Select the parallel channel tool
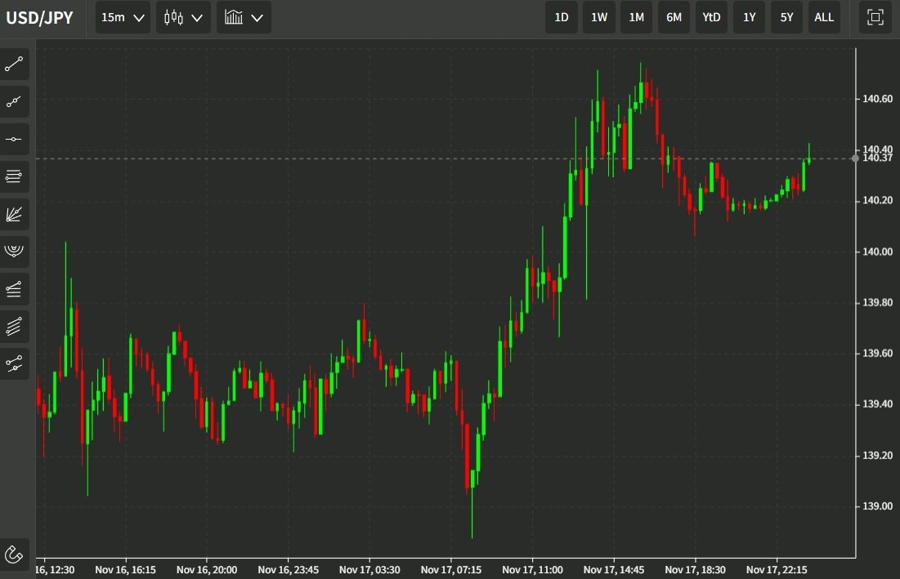The height and width of the screenshot is (579, 900). [14, 326]
